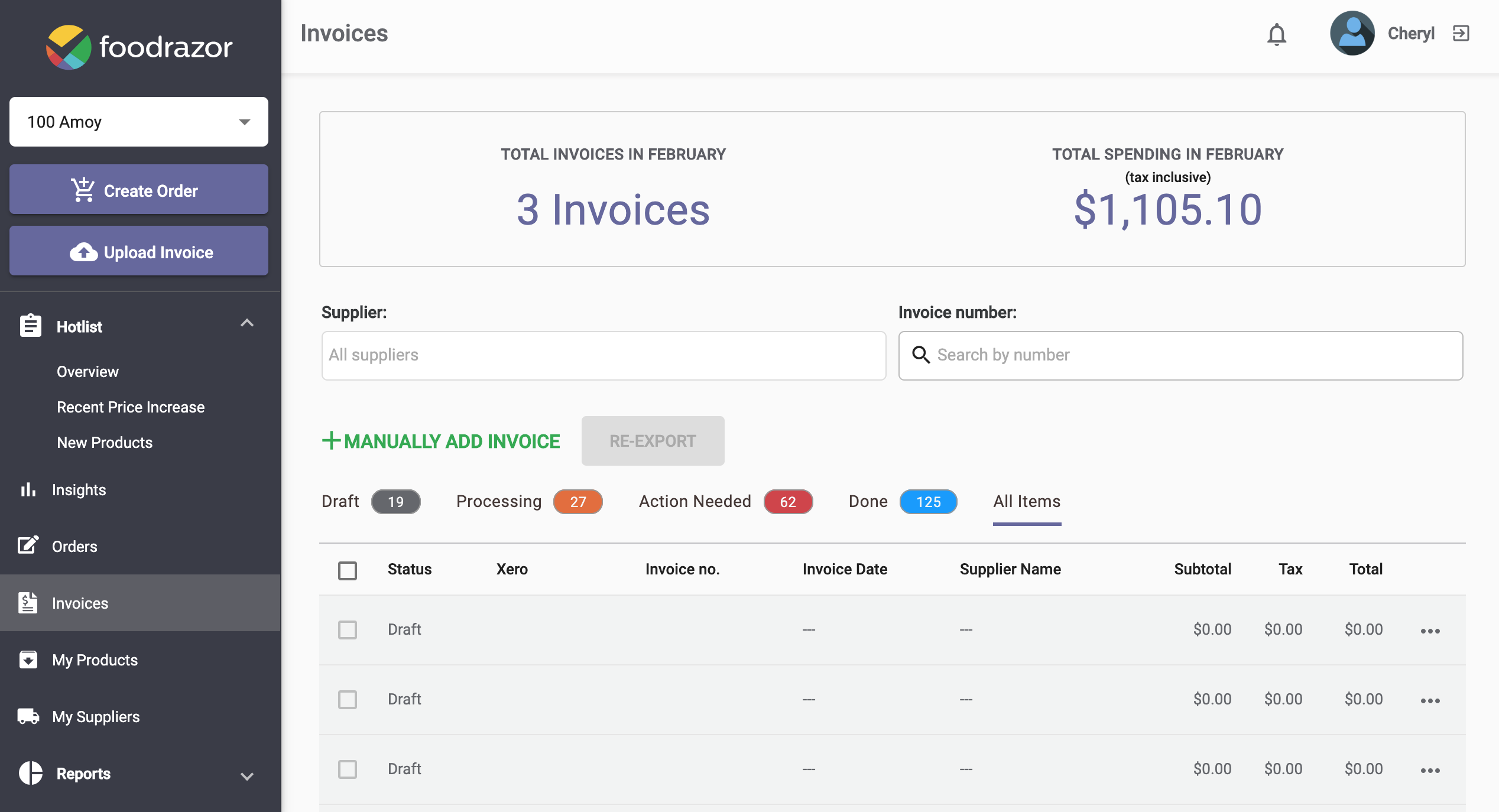The image size is (1499, 812).
Task: Open Insights from the sidebar icon
Action: [28, 489]
